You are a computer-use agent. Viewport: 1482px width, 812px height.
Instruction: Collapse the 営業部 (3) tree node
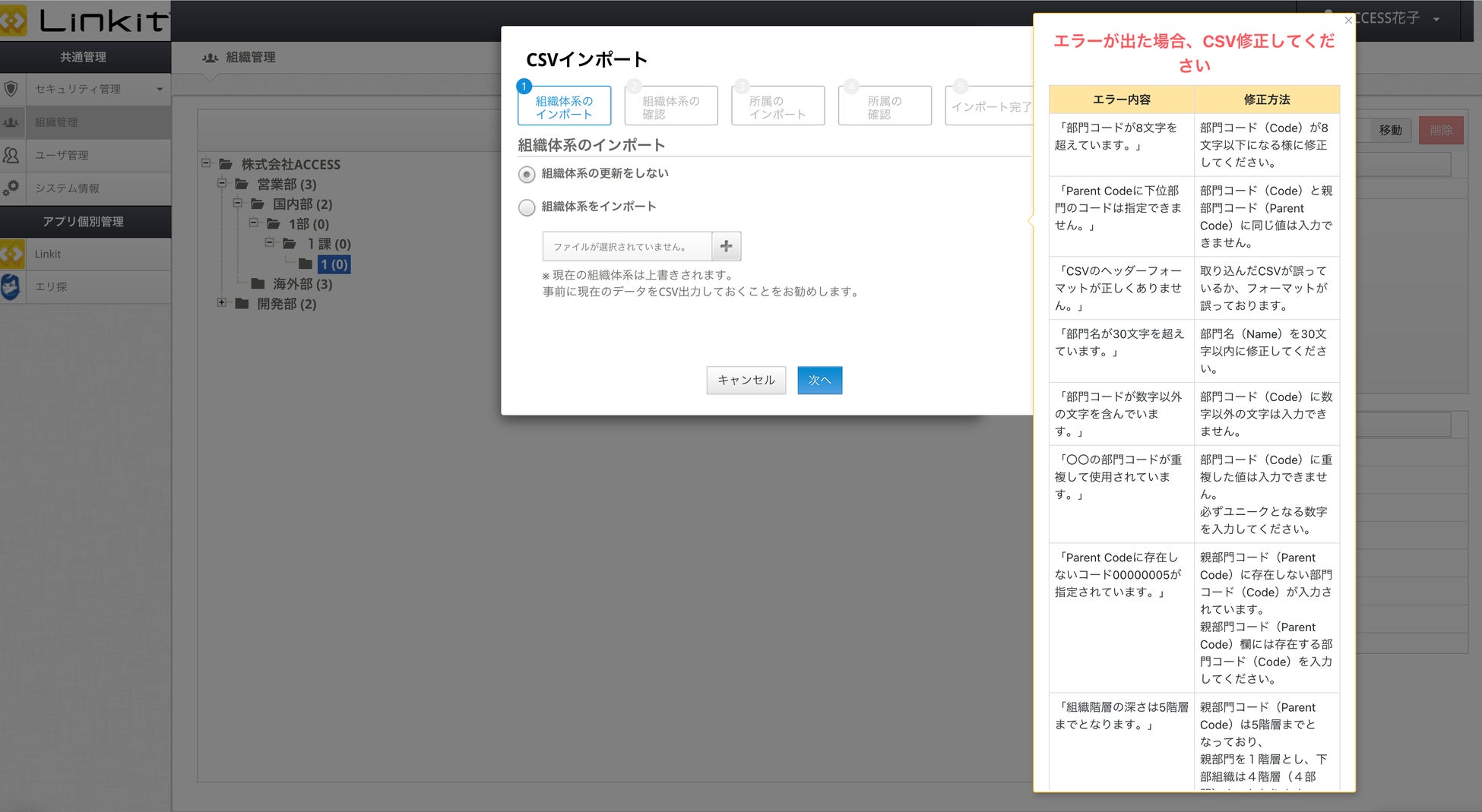pyautogui.click(x=221, y=183)
